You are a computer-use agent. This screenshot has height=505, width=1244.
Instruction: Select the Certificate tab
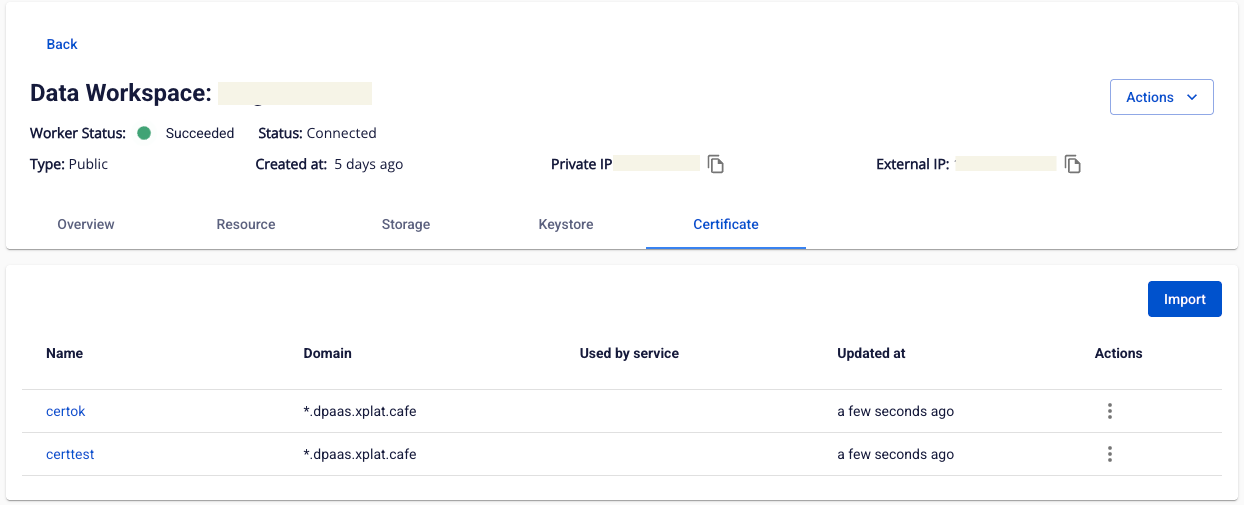coord(726,224)
